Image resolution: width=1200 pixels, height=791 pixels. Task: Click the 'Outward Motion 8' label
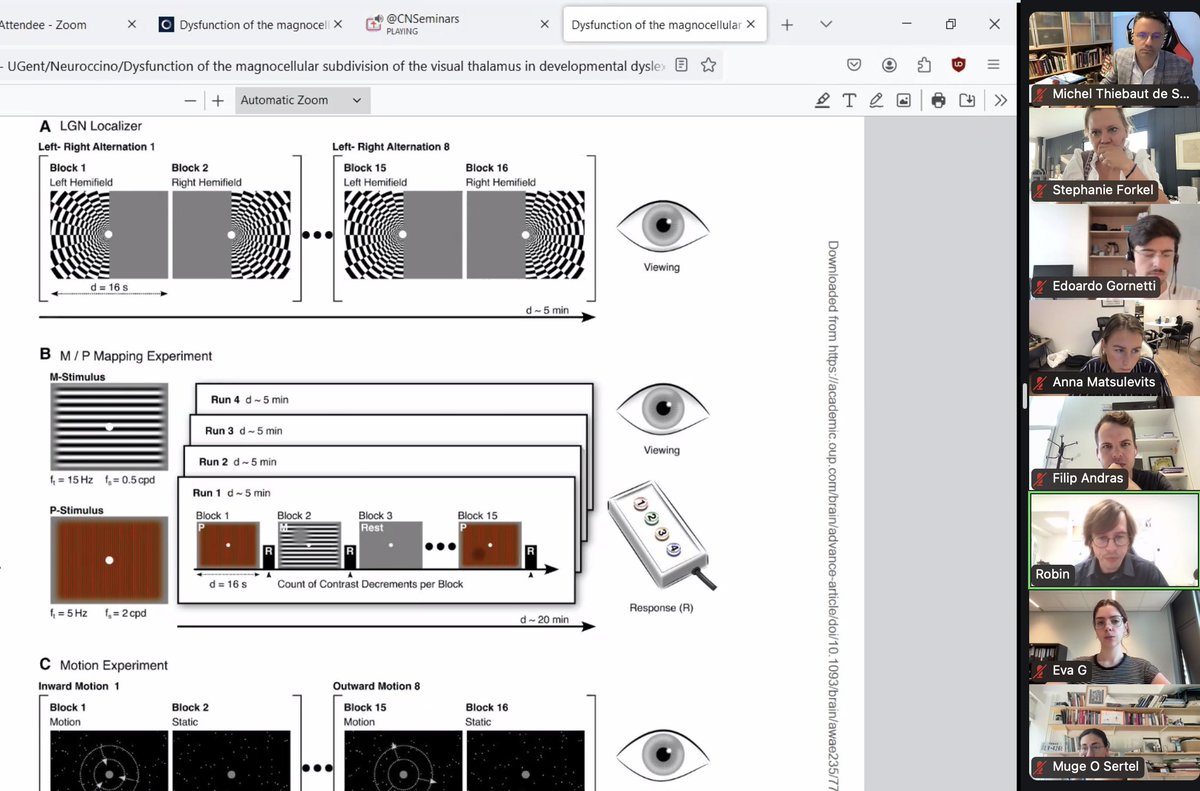tap(376, 686)
